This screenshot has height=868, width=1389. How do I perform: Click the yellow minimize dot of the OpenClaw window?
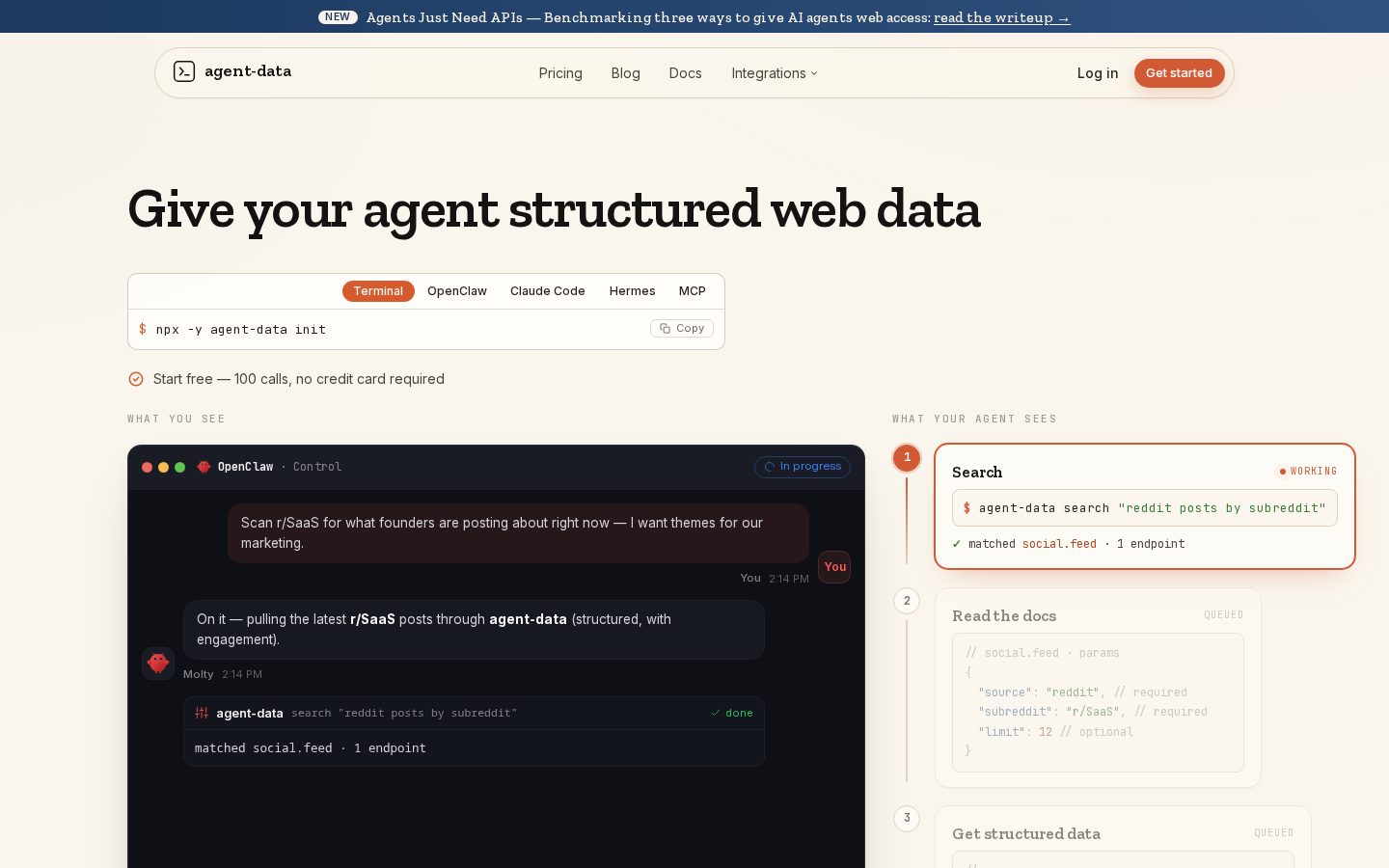163,467
